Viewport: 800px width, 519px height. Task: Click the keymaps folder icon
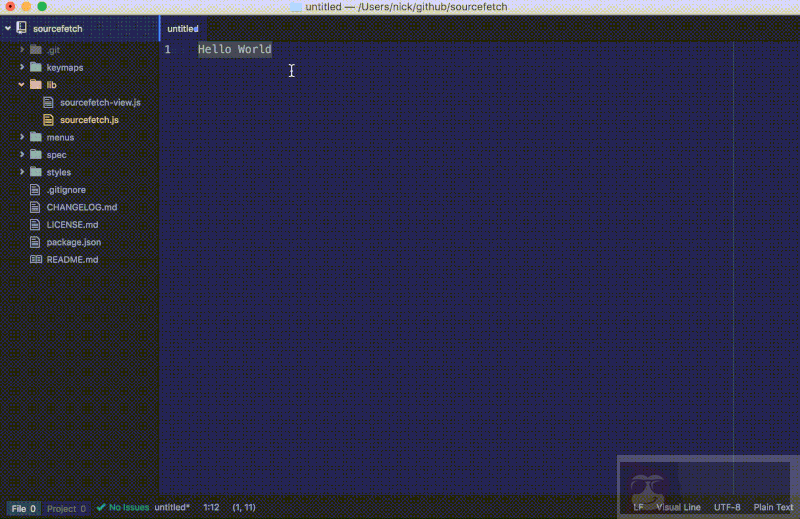[x=36, y=67]
